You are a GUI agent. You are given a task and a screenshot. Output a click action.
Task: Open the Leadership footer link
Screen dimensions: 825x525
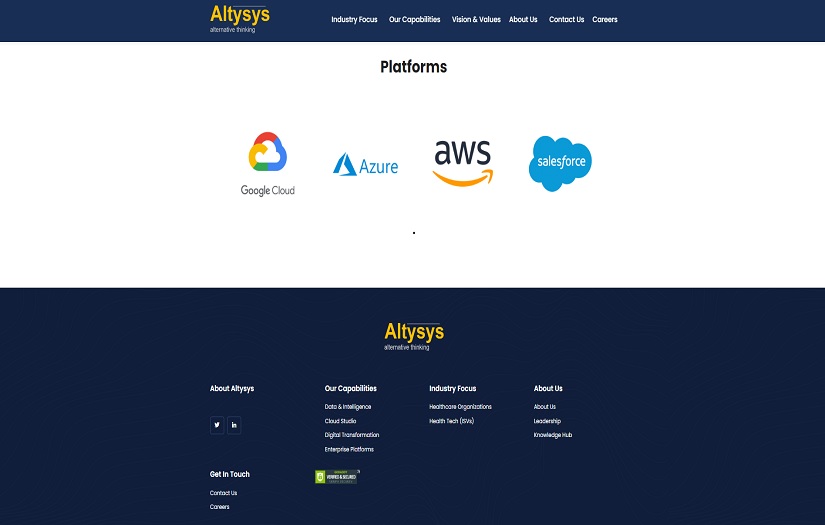pos(547,421)
